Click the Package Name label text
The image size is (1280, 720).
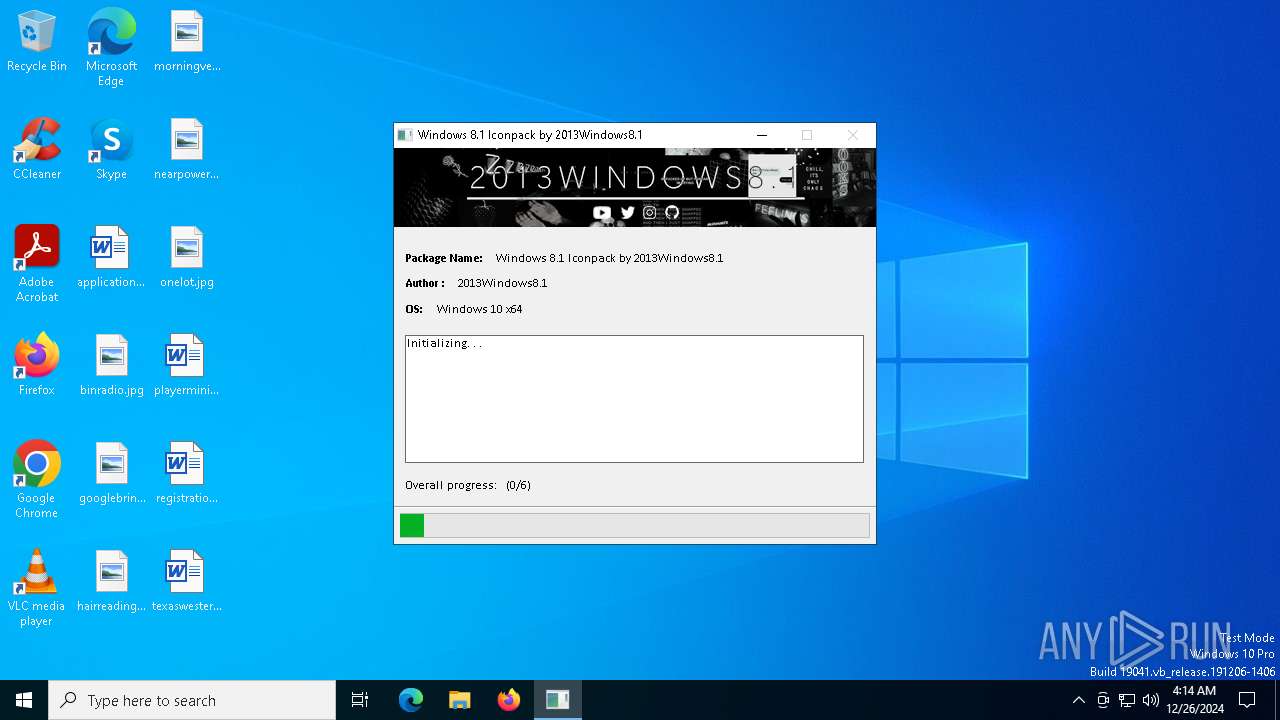click(444, 258)
